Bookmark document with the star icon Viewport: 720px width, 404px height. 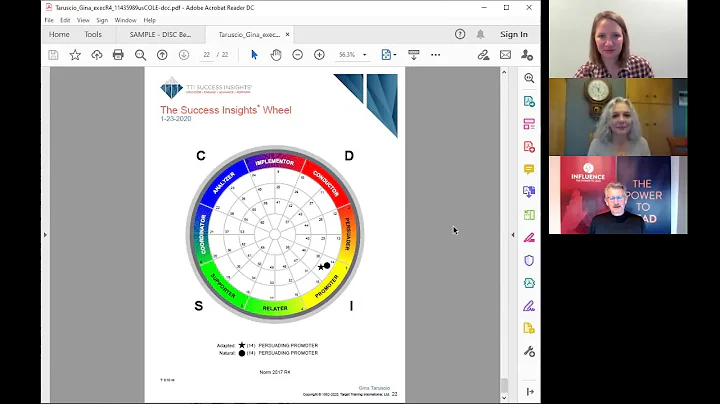(x=75, y=55)
